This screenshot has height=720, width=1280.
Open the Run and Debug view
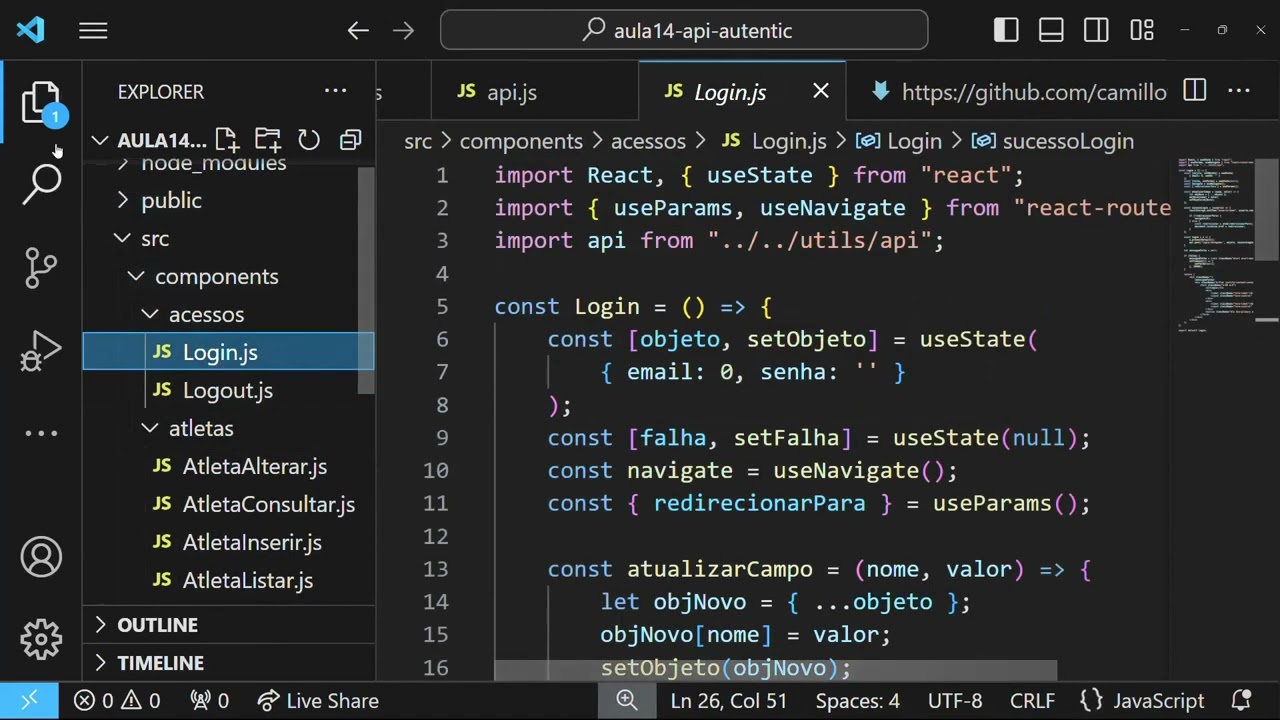[41, 352]
